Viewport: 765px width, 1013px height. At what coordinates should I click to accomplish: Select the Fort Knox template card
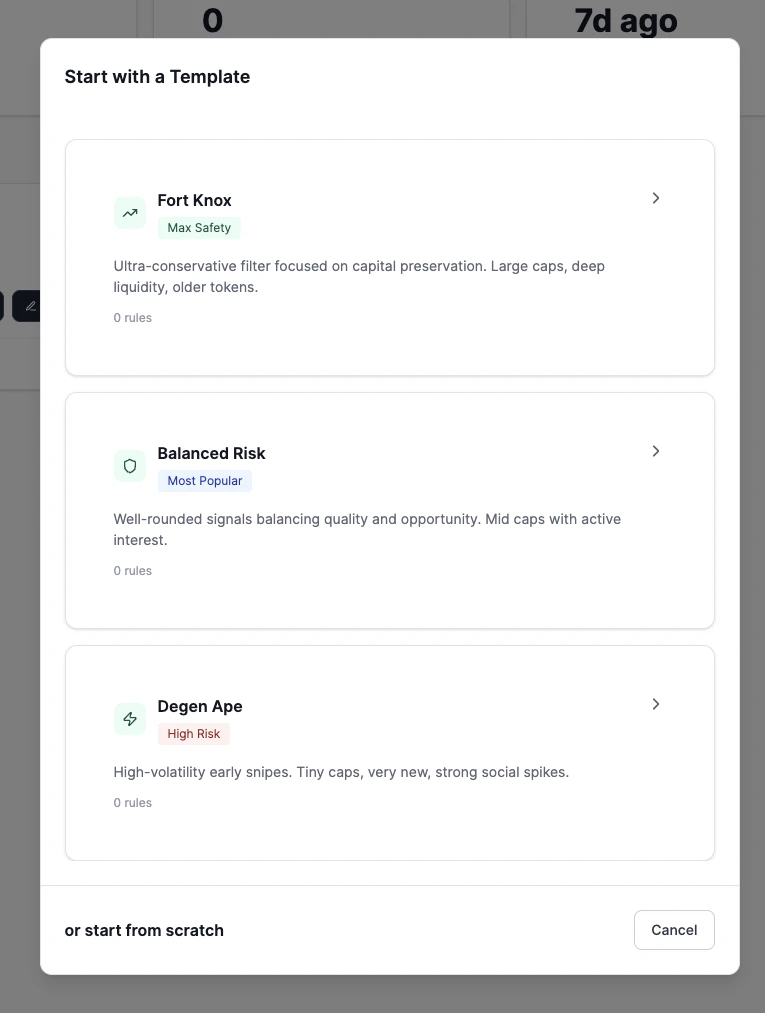point(390,257)
